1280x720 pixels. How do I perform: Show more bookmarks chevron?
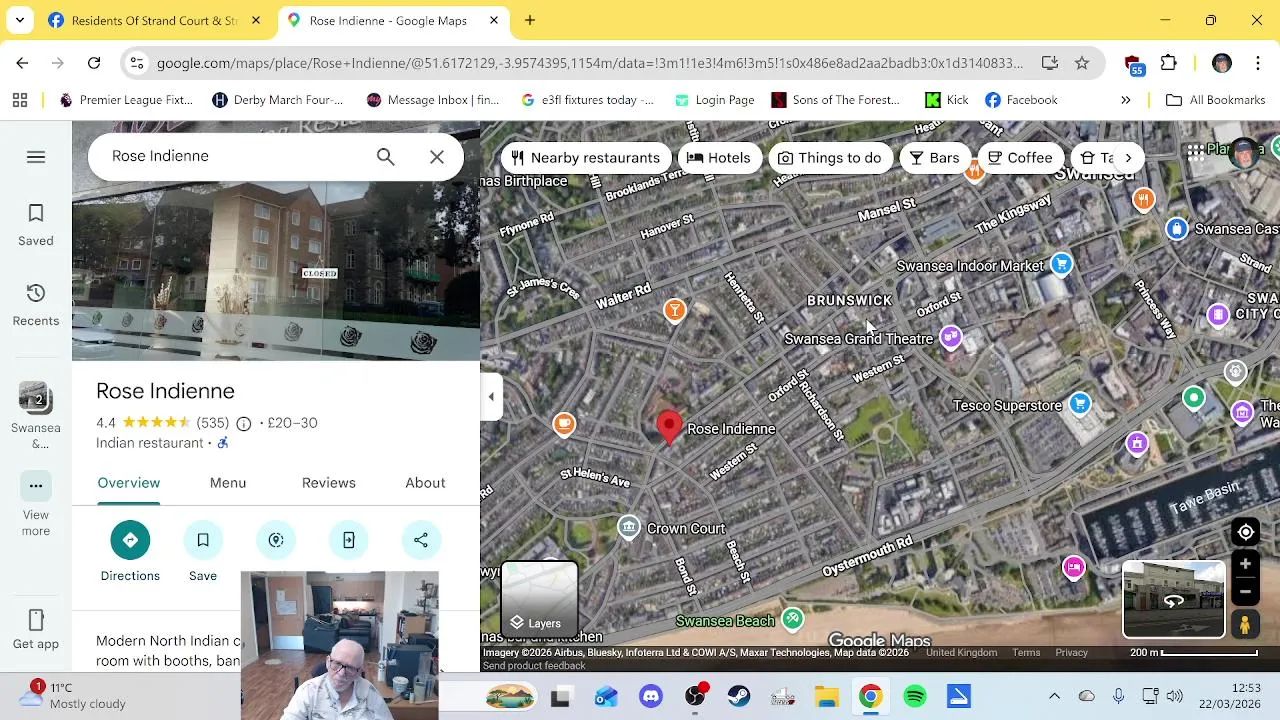click(1126, 100)
